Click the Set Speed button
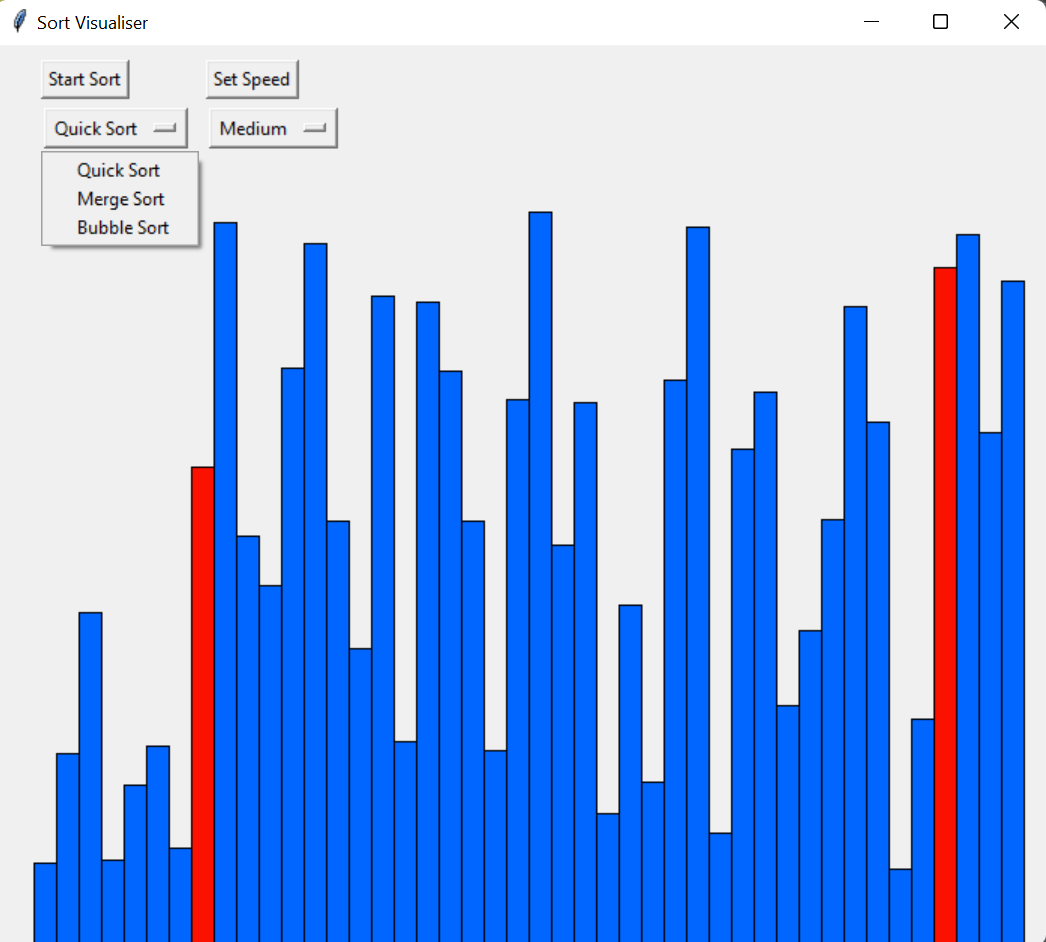The image size is (1046, 942). pyautogui.click(x=251, y=79)
